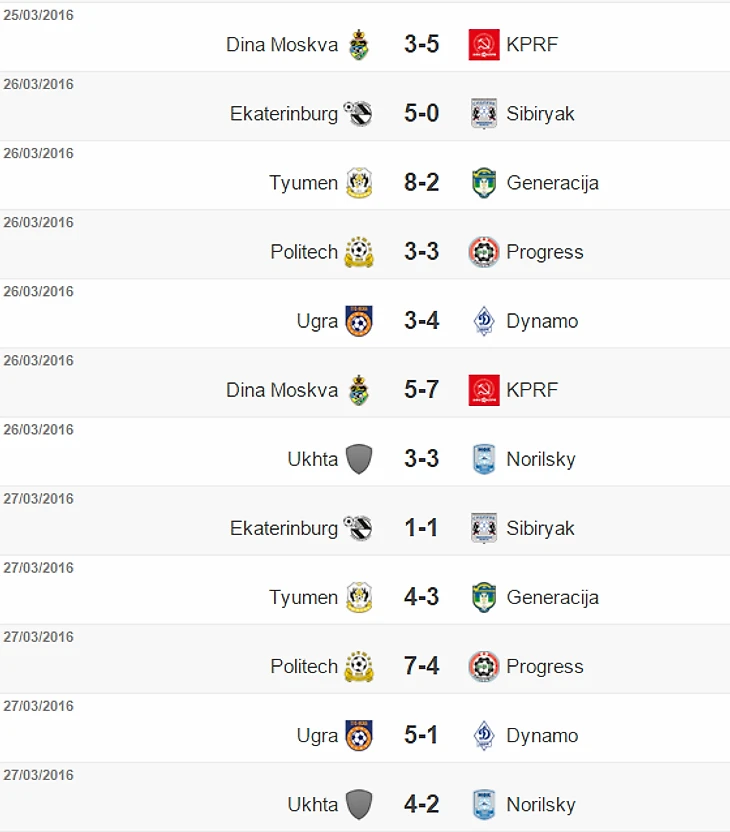Click the Ugra orange shield in the 3-4 match
730x832 pixels.
[x=359, y=321]
